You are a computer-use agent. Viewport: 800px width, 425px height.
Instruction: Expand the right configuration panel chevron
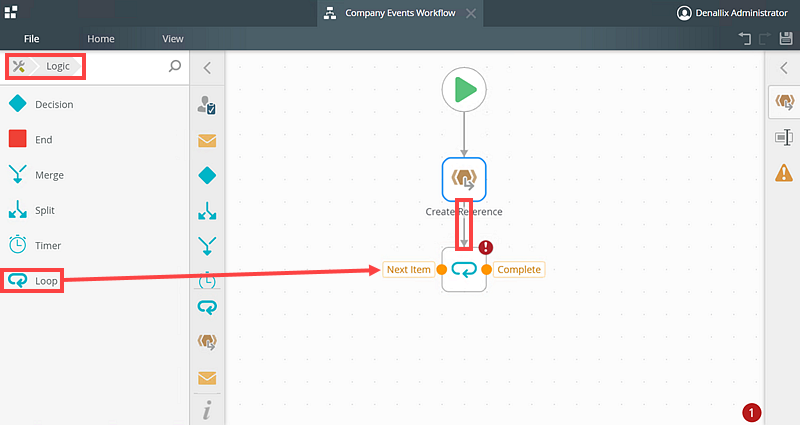[784, 68]
